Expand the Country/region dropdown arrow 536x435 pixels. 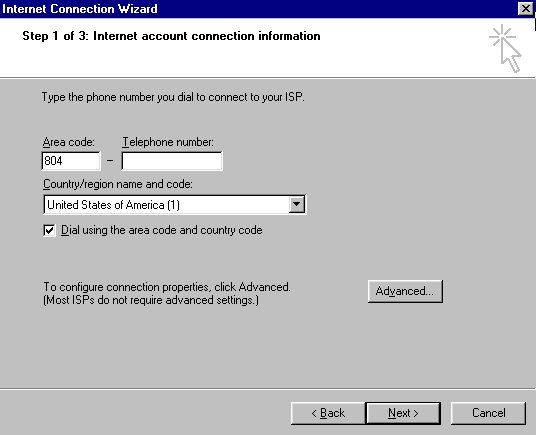coord(296,205)
